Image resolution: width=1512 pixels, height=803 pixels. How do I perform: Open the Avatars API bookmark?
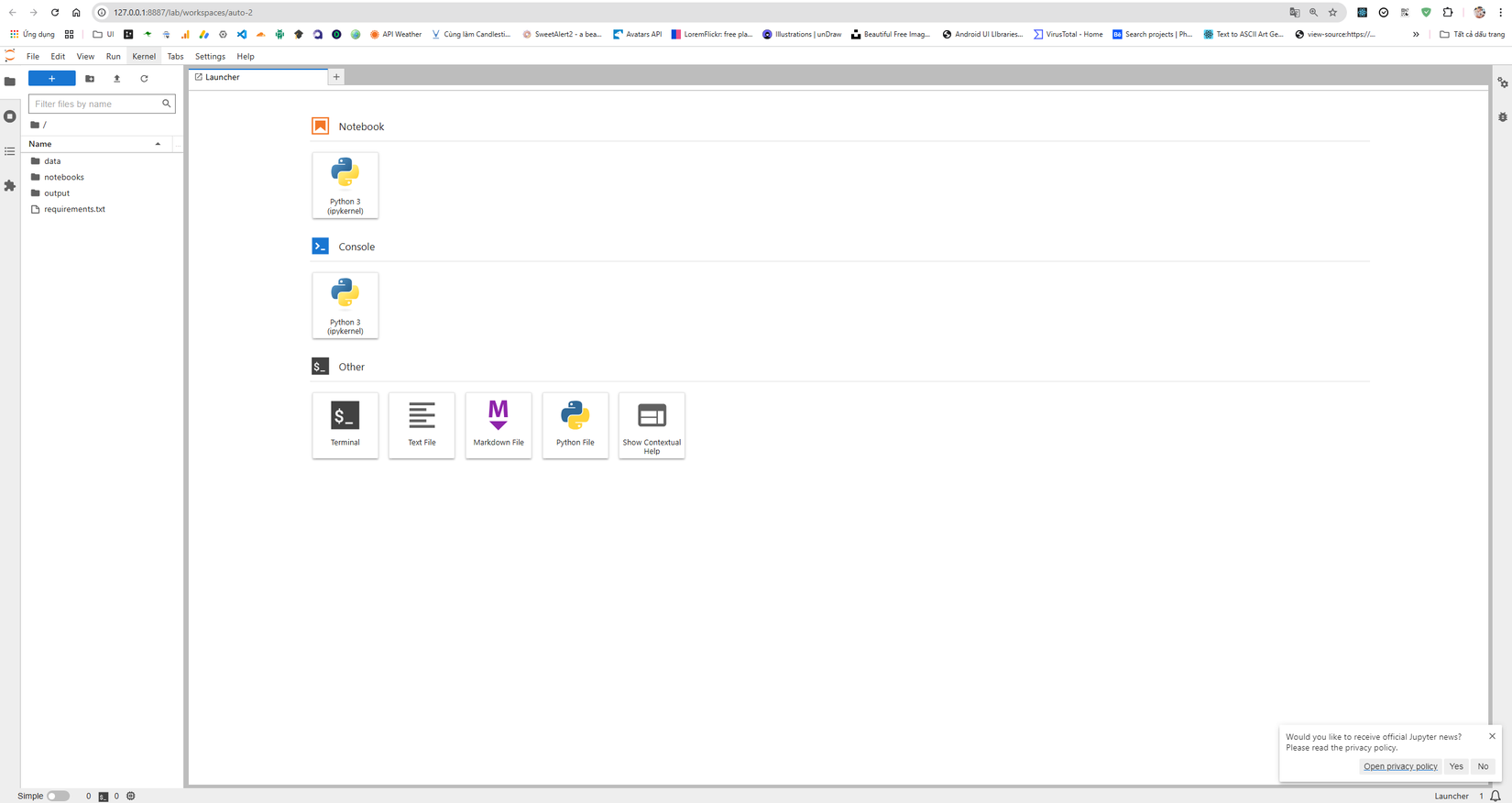[637, 35]
